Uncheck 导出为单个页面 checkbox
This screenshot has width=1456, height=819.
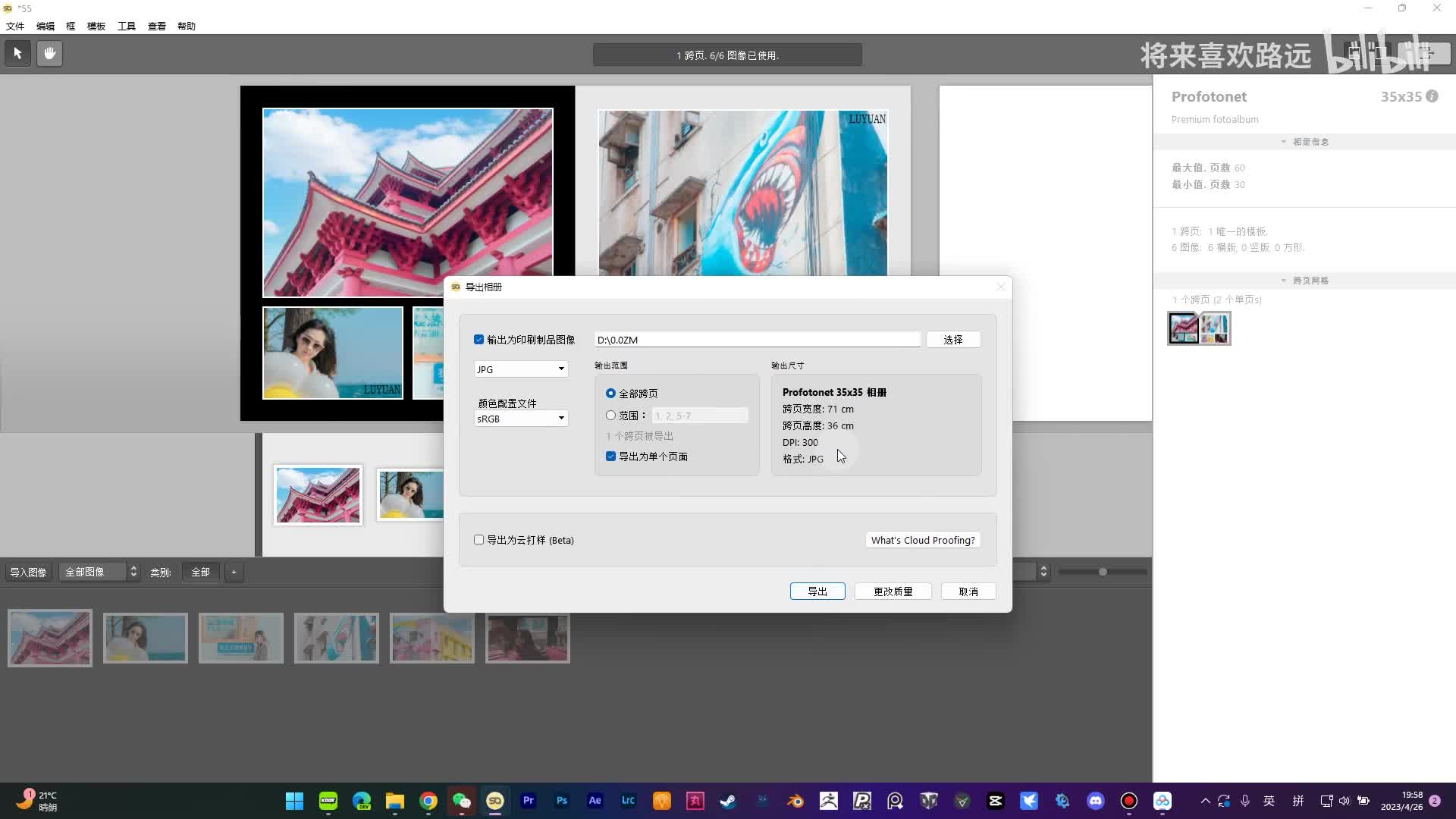point(610,457)
